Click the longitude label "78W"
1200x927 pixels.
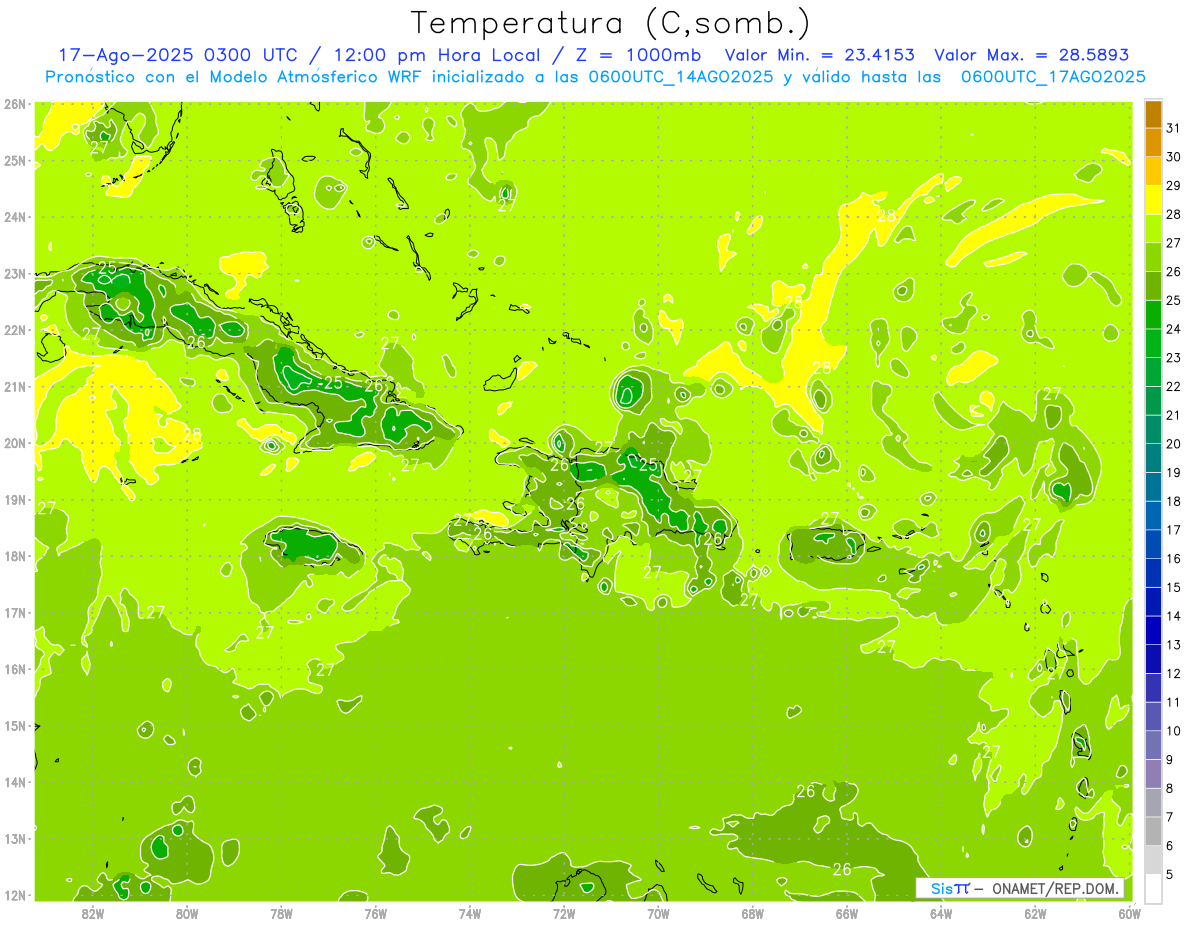(x=281, y=914)
